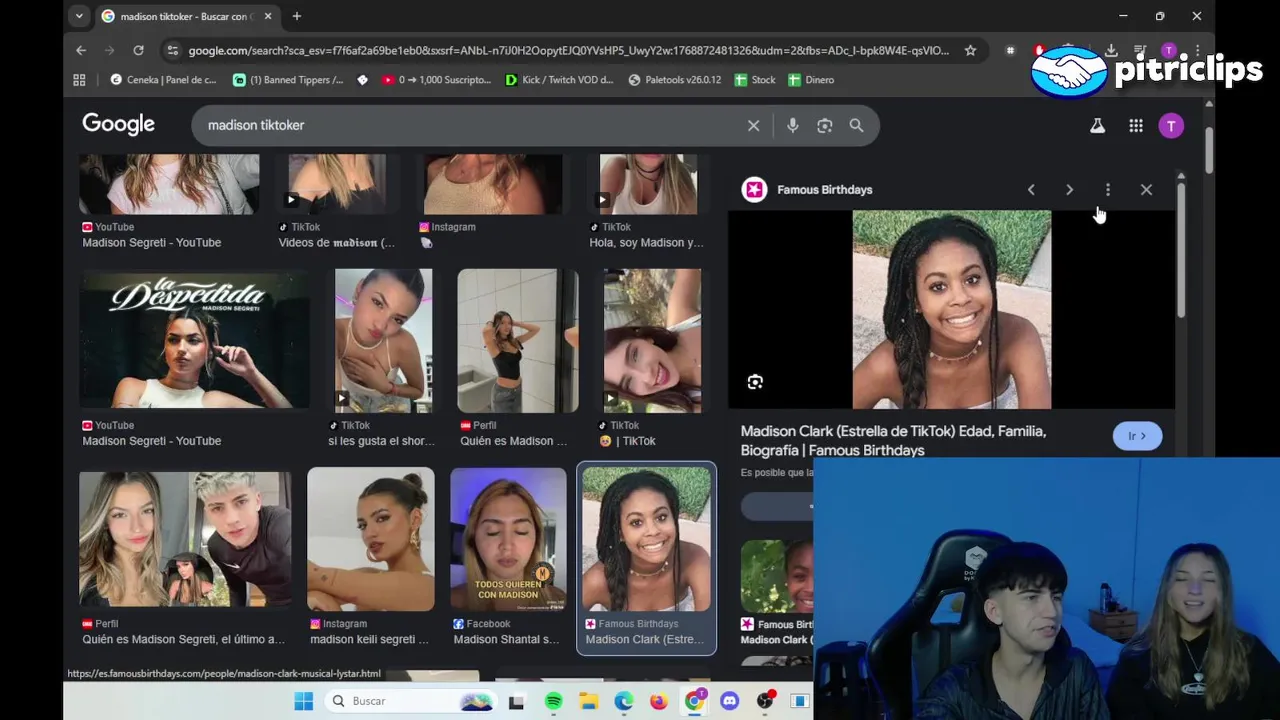Image resolution: width=1280 pixels, height=720 pixels.
Task: Open the 0 → 1,000 Suscripto bookmark
Action: (x=437, y=80)
